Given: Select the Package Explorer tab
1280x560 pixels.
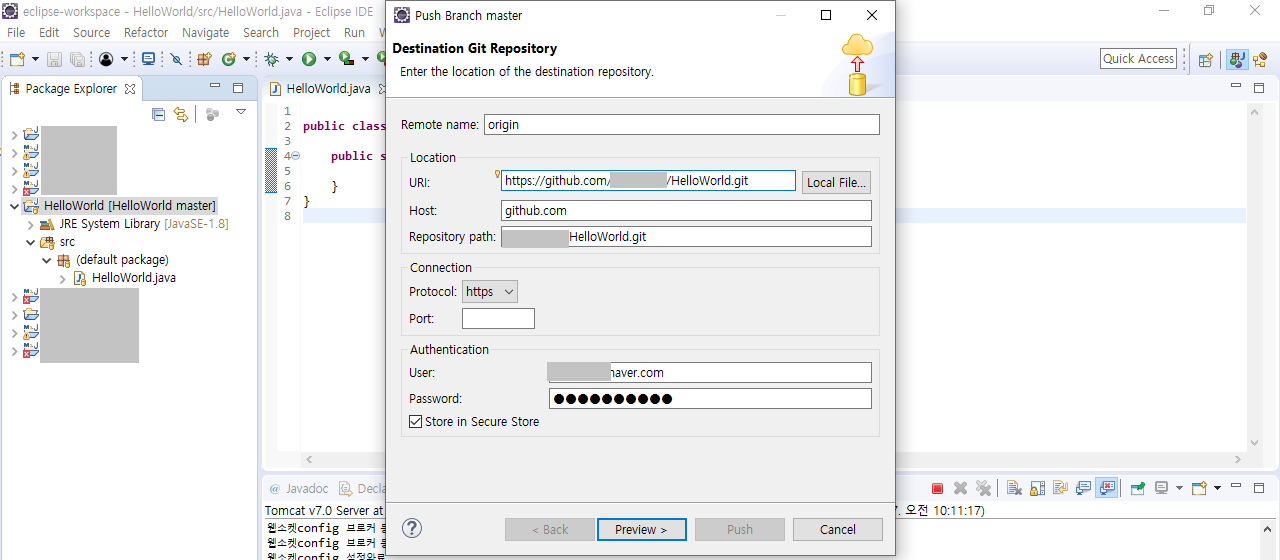Looking at the screenshot, I should [x=71, y=88].
